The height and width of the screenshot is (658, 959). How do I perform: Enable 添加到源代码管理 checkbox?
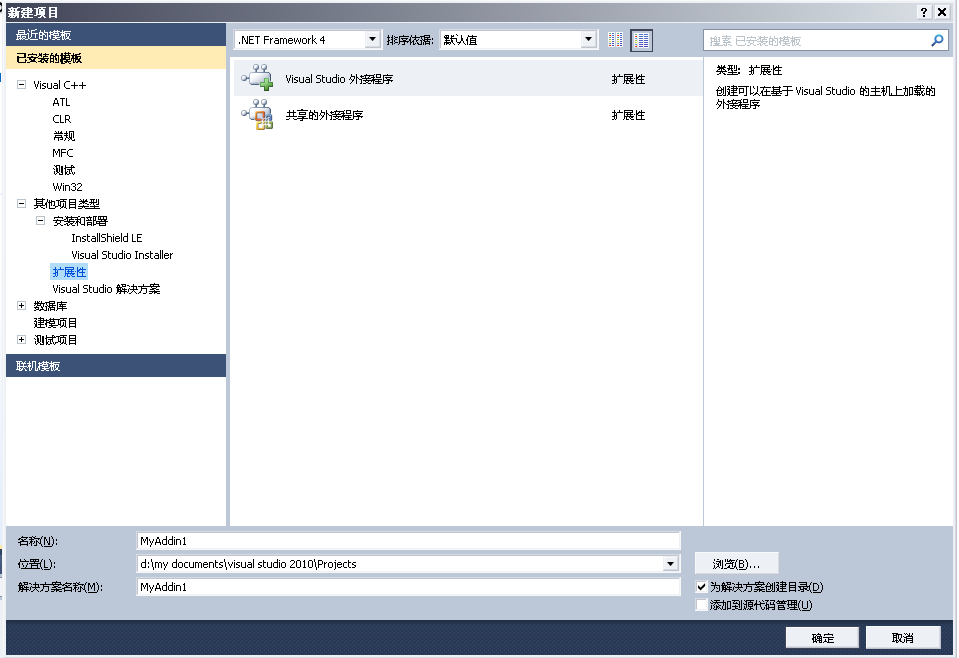point(702,605)
